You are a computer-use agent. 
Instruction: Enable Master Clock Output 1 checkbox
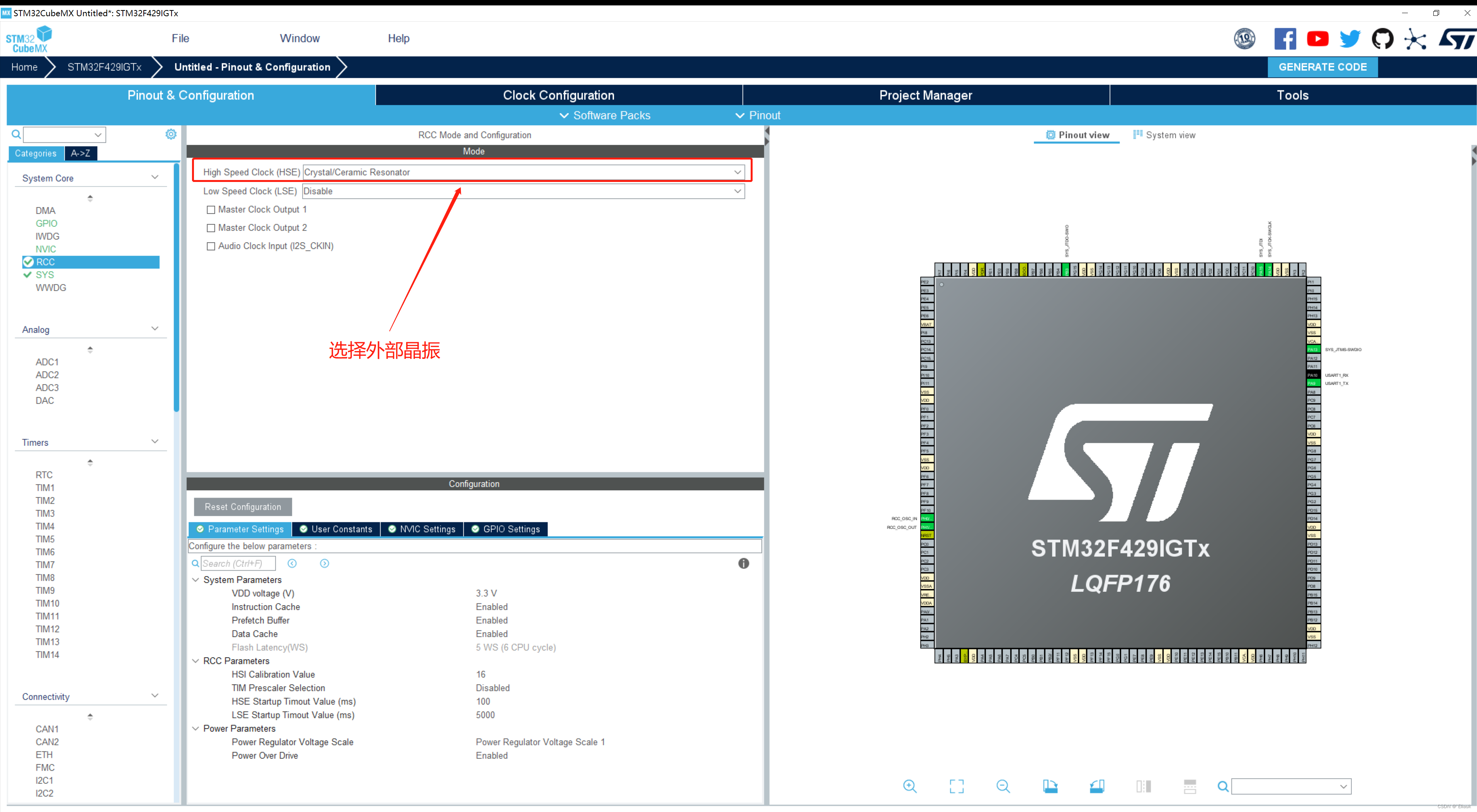click(x=210, y=209)
